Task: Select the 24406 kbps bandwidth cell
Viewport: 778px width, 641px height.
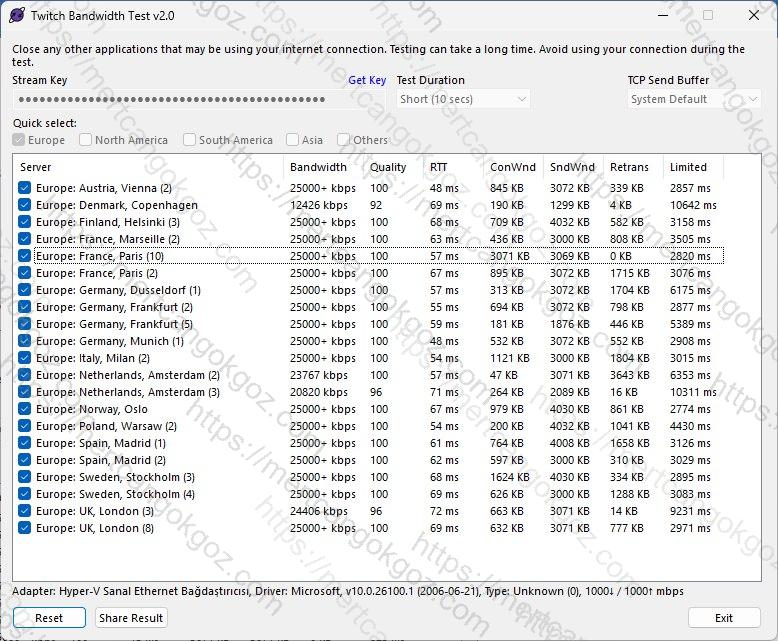Action: click(x=319, y=511)
